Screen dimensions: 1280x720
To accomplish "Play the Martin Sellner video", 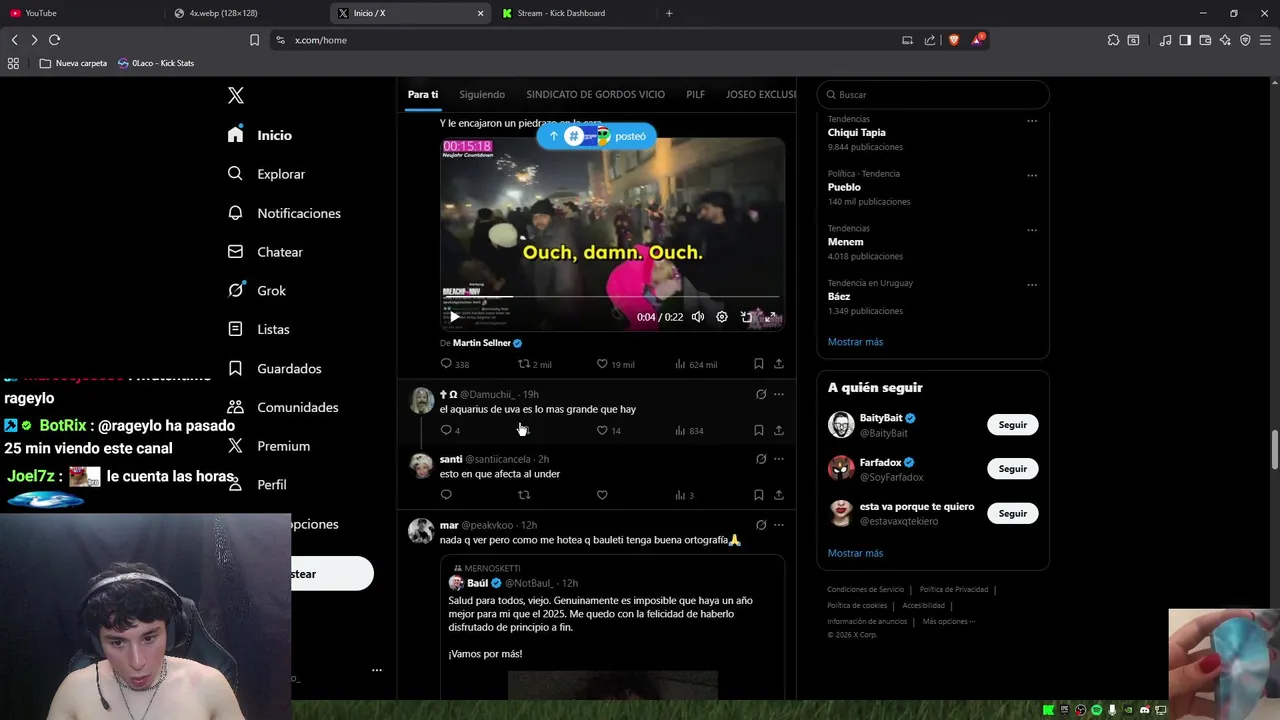I will point(454,317).
